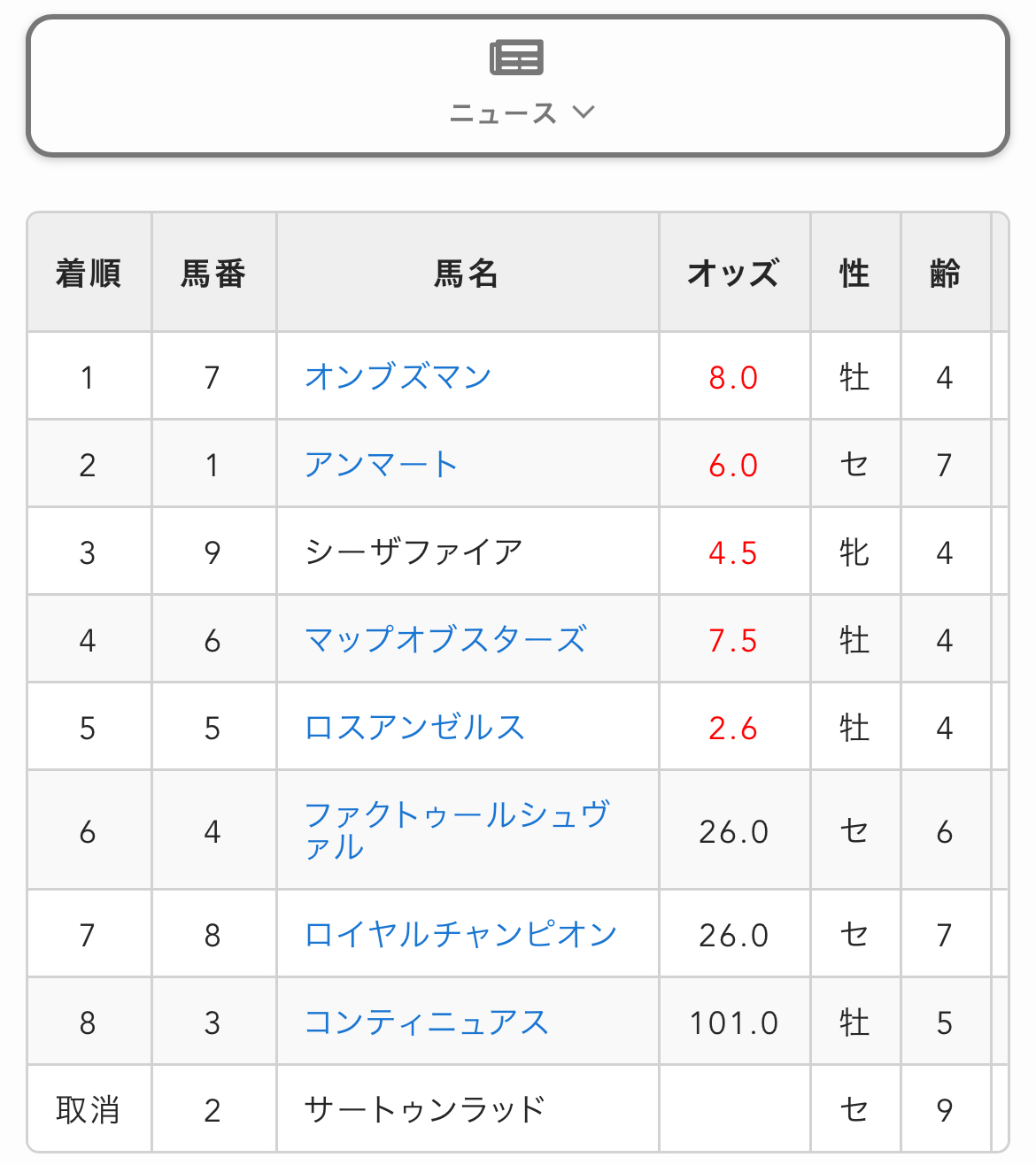Open horse link コンティニュアス
The image size is (1036, 1165).
pos(426,1022)
